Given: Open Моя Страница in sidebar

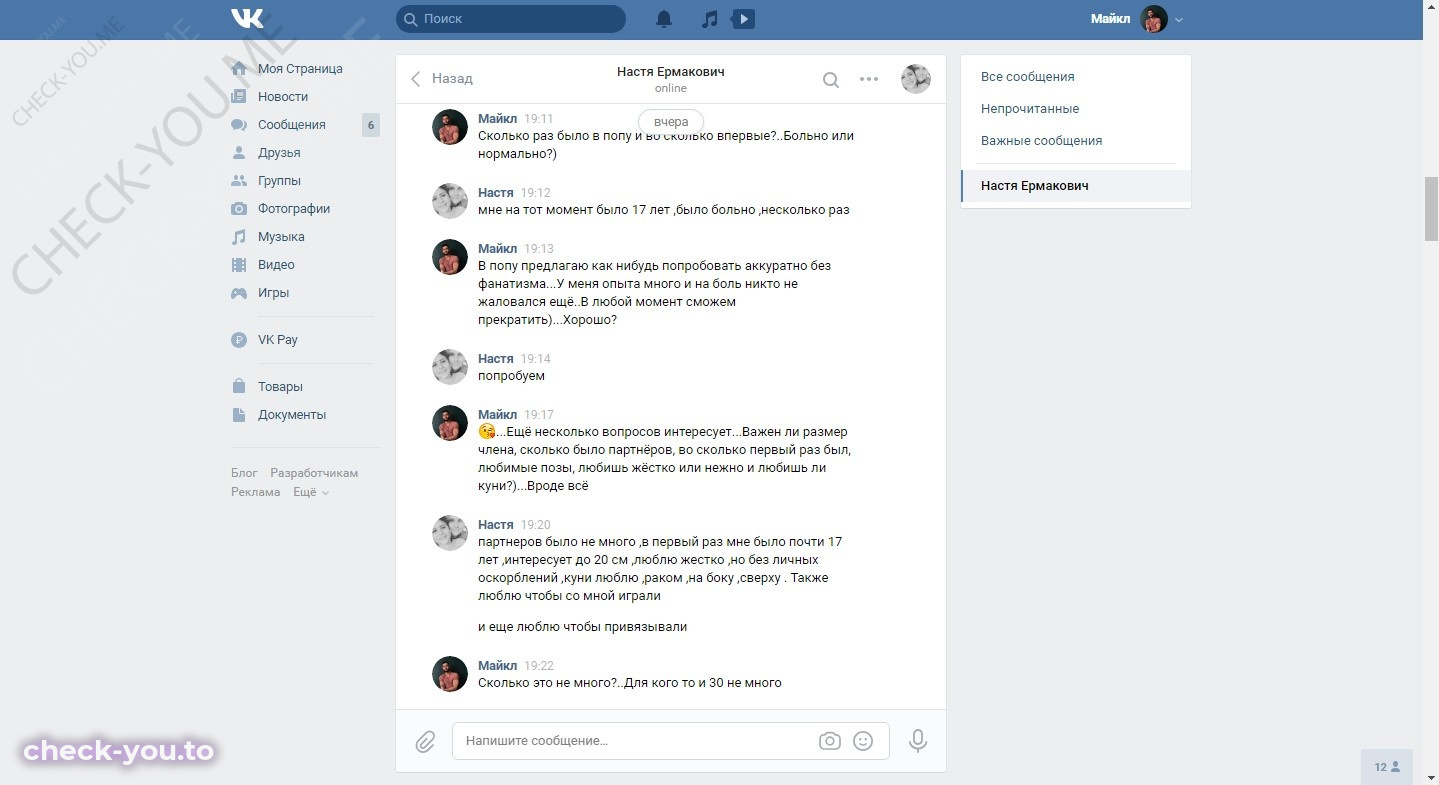Looking at the screenshot, I should pos(300,69).
